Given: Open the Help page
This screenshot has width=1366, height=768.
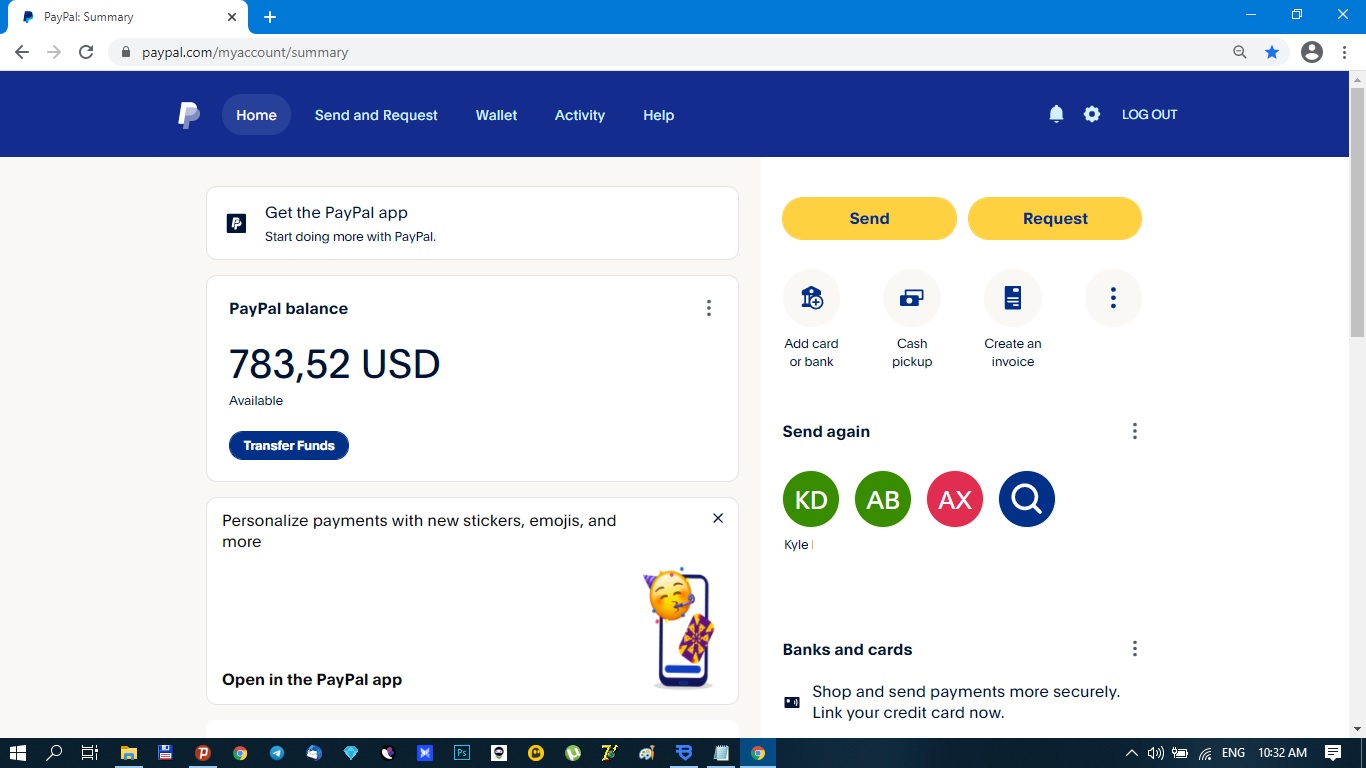Looking at the screenshot, I should [658, 115].
